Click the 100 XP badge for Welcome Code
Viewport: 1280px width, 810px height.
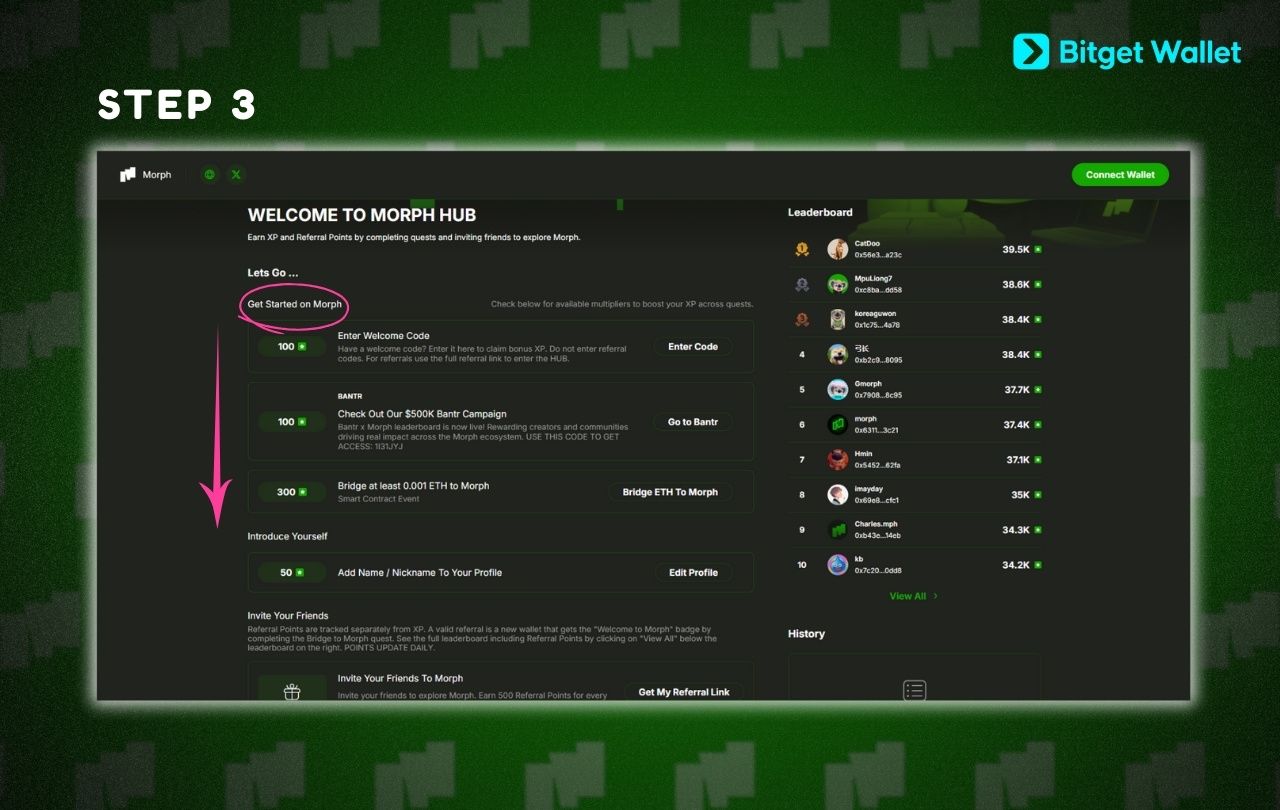pyautogui.click(x=292, y=347)
